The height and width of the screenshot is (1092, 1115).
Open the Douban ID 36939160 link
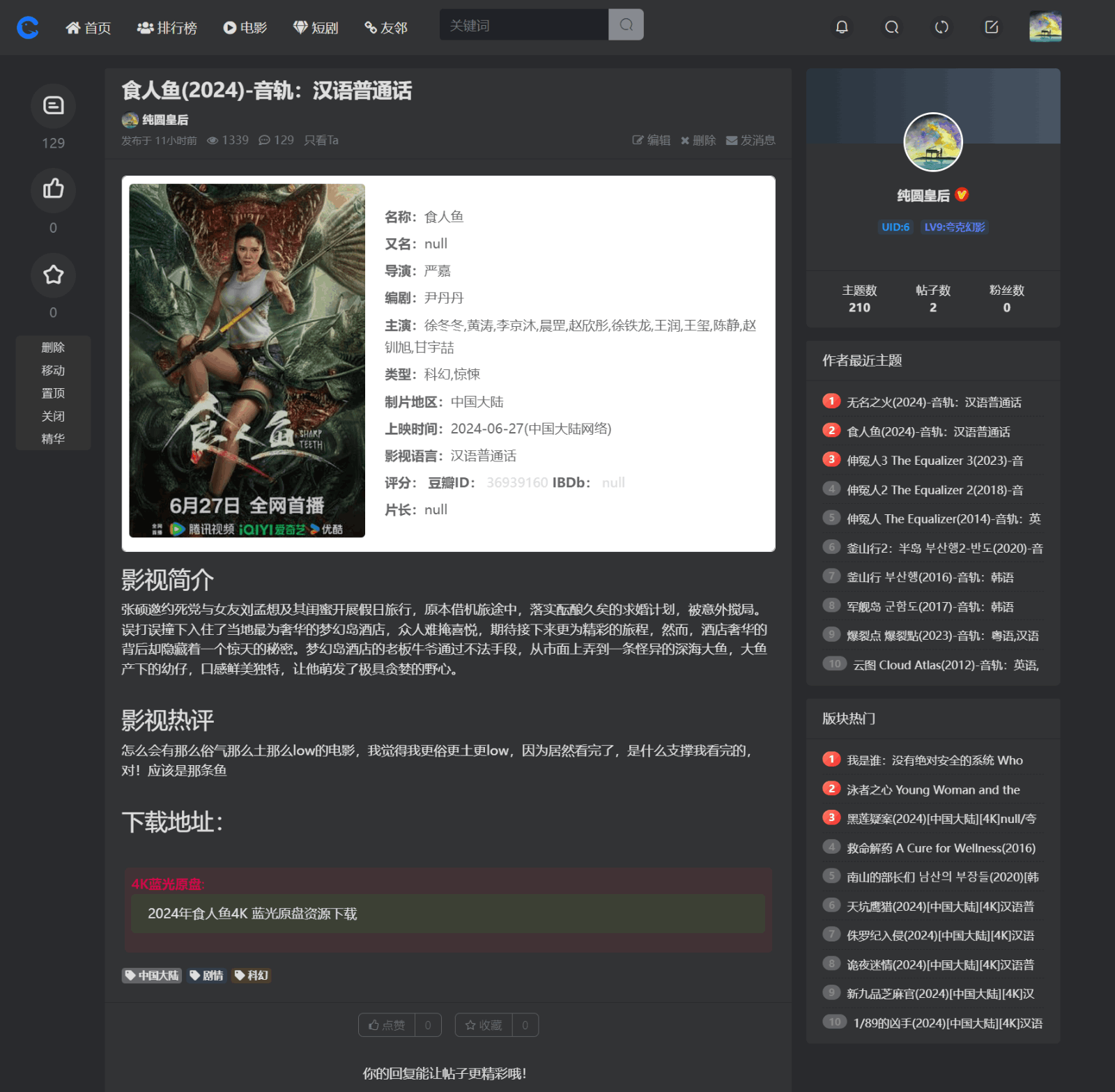coord(517,483)
